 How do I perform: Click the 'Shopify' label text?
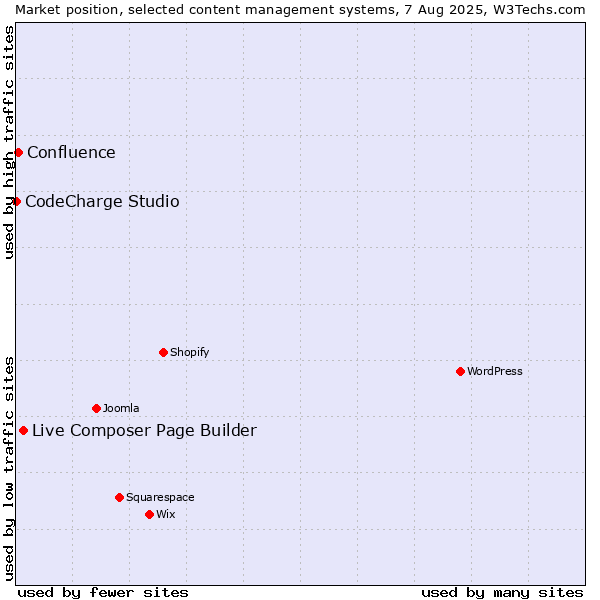pyautogui.click(x=189, y=352)
